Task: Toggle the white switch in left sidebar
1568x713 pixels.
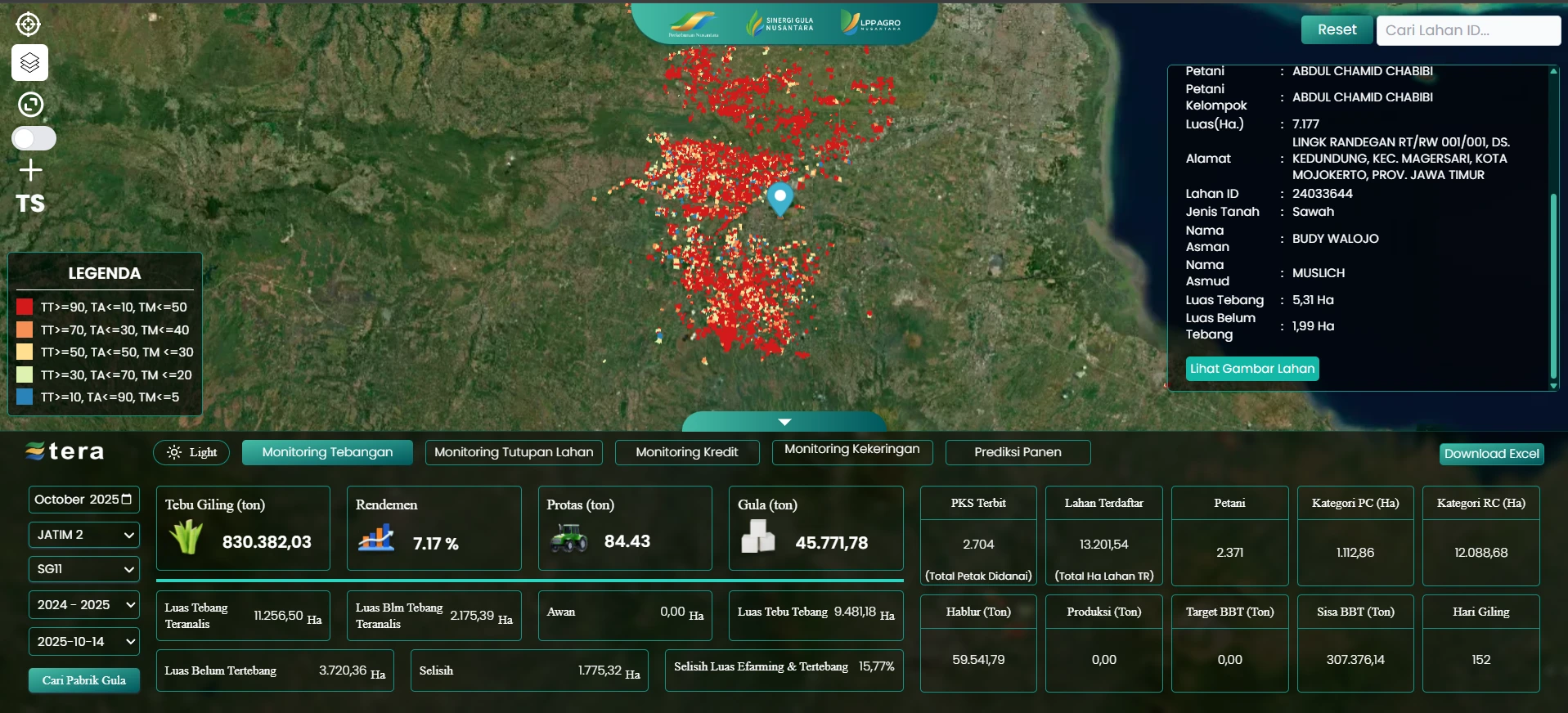Action: coord(34,138)
